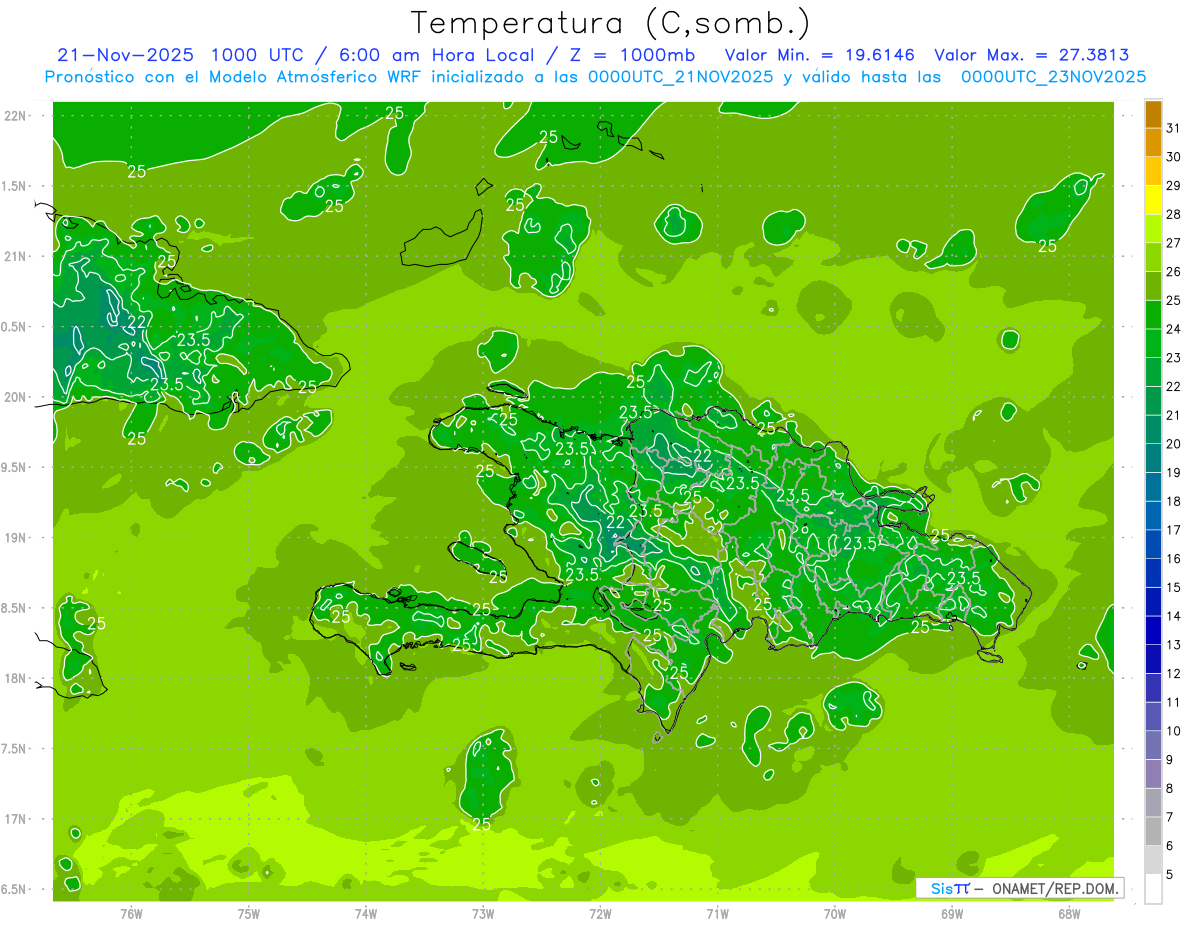
Task: Click the '71W' longitude label
Action: point(717,914)
